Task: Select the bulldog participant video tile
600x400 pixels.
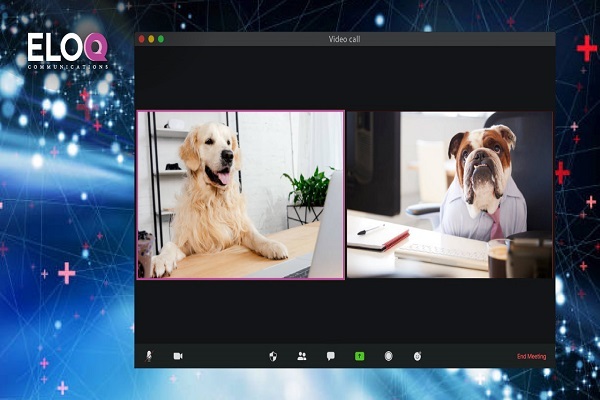Action: 449,194
